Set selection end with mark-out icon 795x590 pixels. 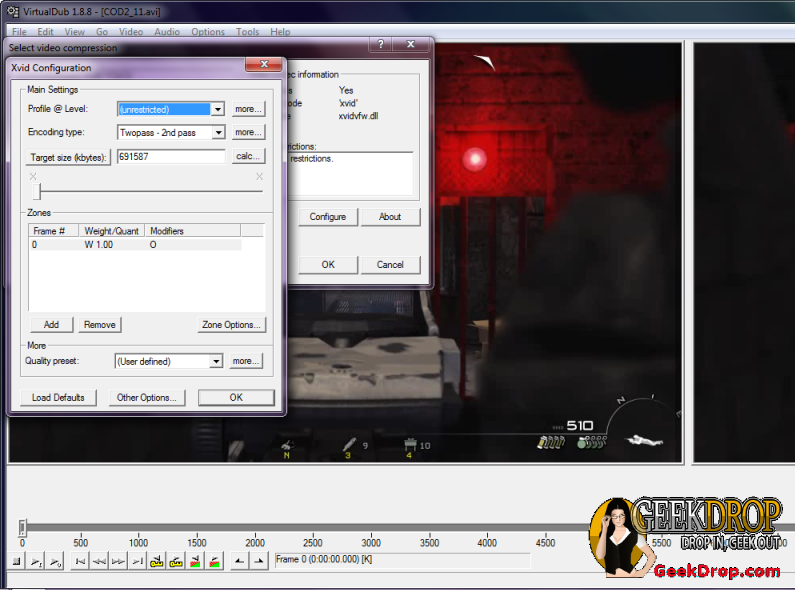coord(259,562)
